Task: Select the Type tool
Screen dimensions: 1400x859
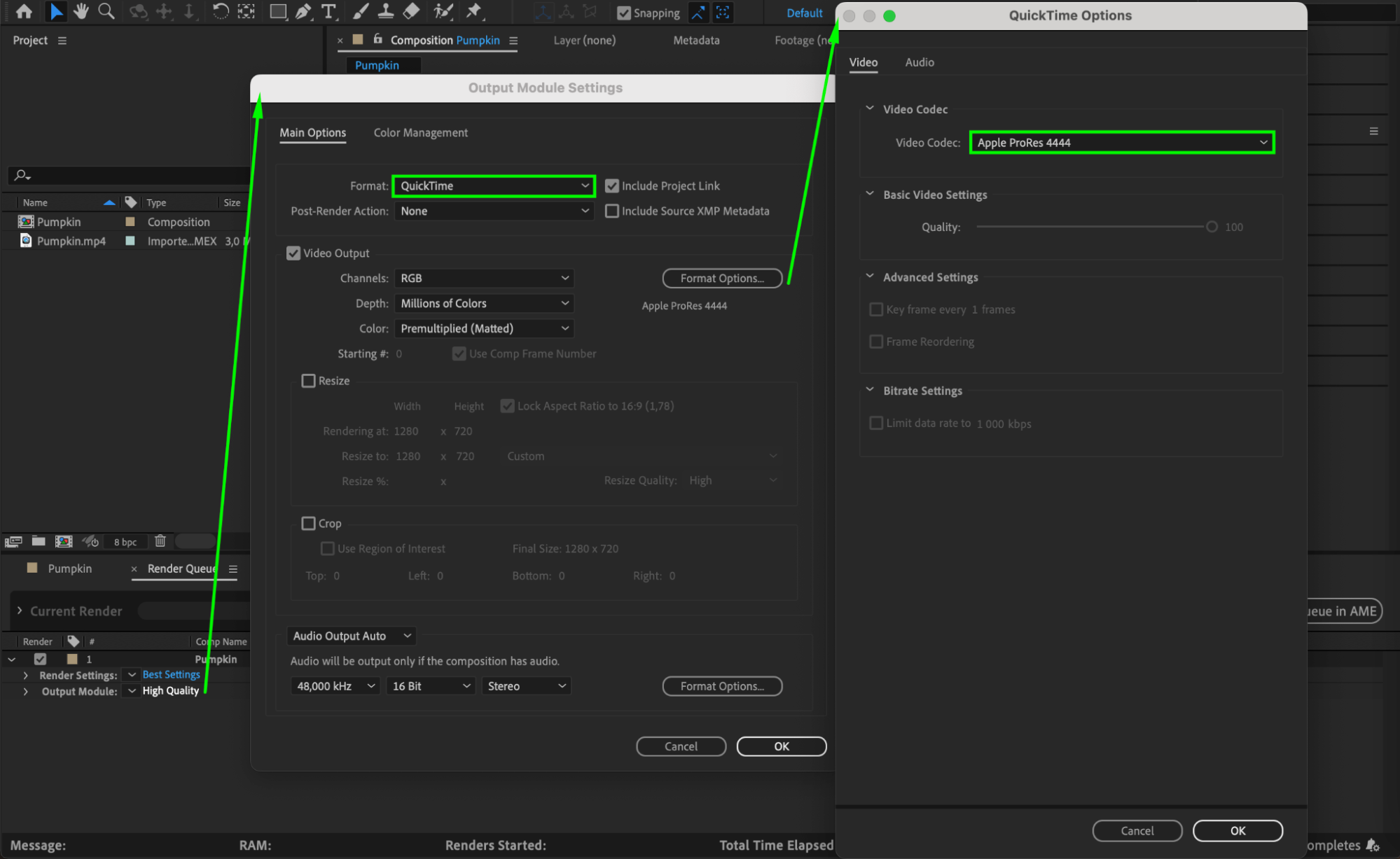Action: pyautogui.click(x=328, y=11)
